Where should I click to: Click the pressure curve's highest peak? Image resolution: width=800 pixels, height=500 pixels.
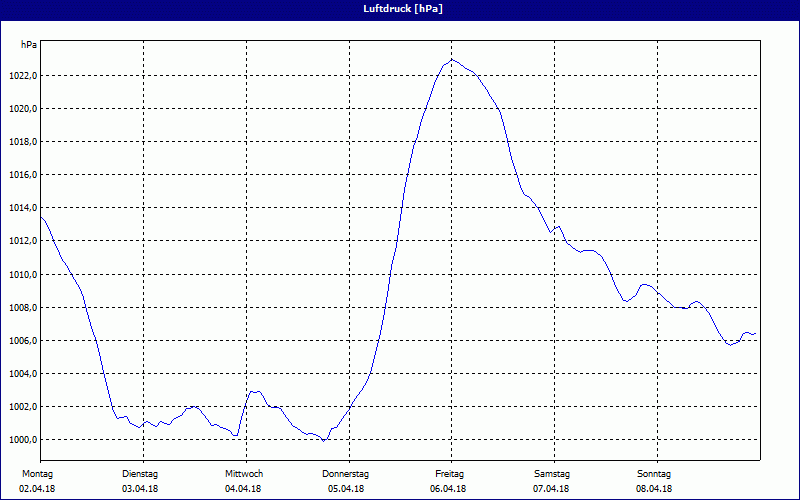(452, 60)
